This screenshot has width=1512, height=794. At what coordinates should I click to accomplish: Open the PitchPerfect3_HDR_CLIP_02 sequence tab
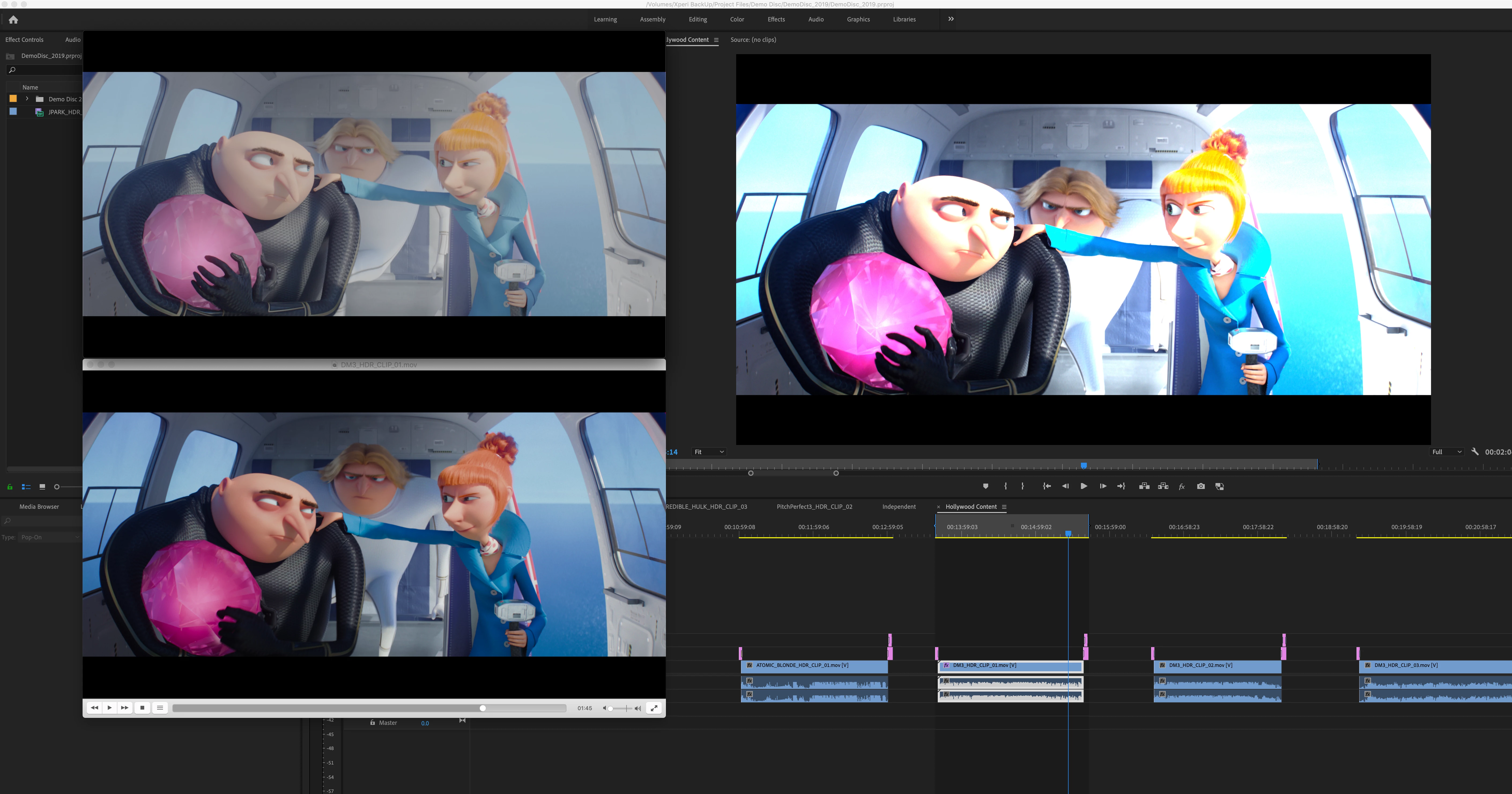(814, 506)
